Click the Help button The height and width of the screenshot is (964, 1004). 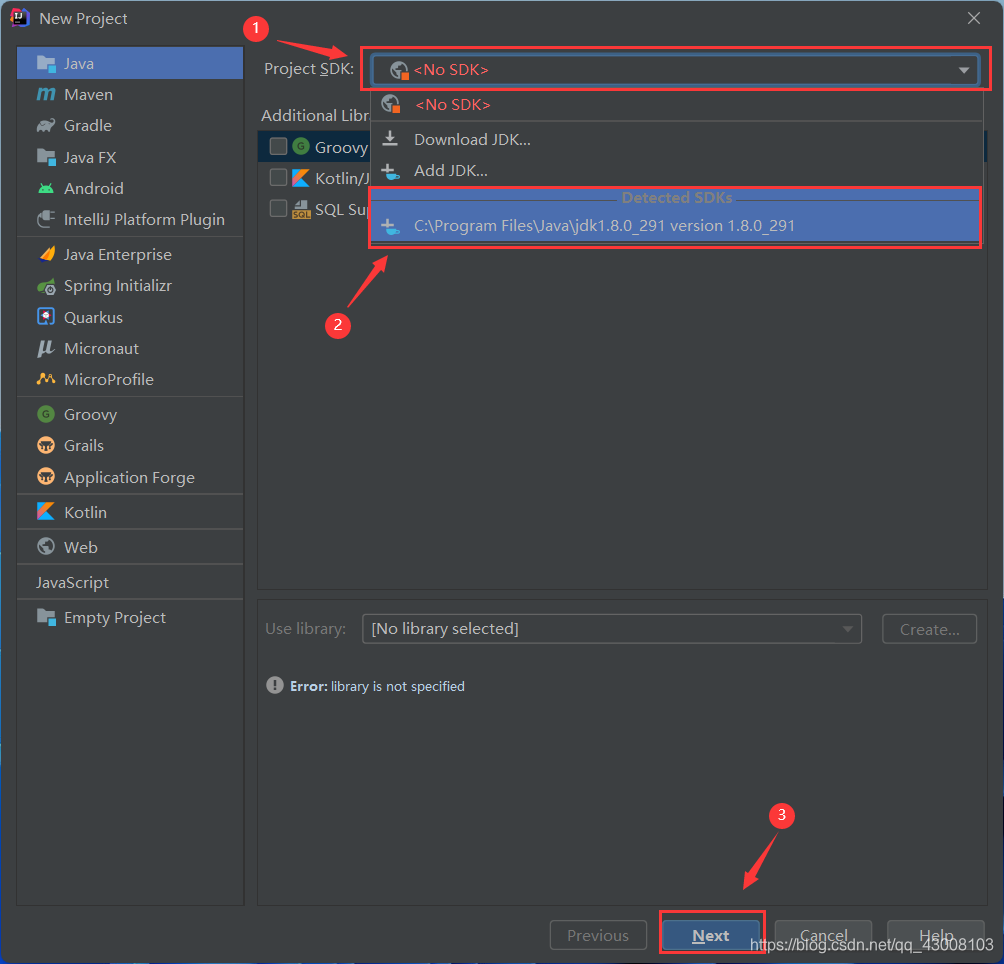pos(935,935)
